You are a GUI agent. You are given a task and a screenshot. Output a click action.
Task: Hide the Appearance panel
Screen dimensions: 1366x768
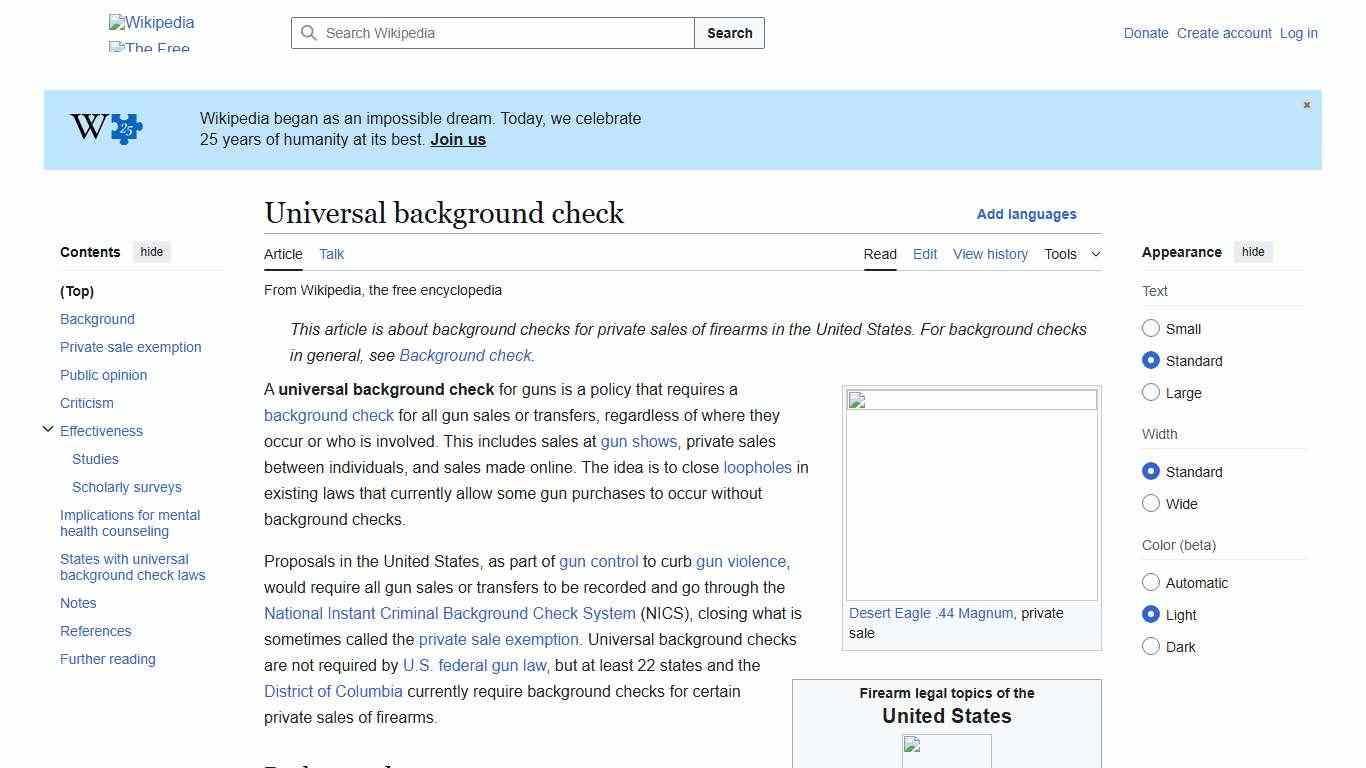click(1253, 252)
